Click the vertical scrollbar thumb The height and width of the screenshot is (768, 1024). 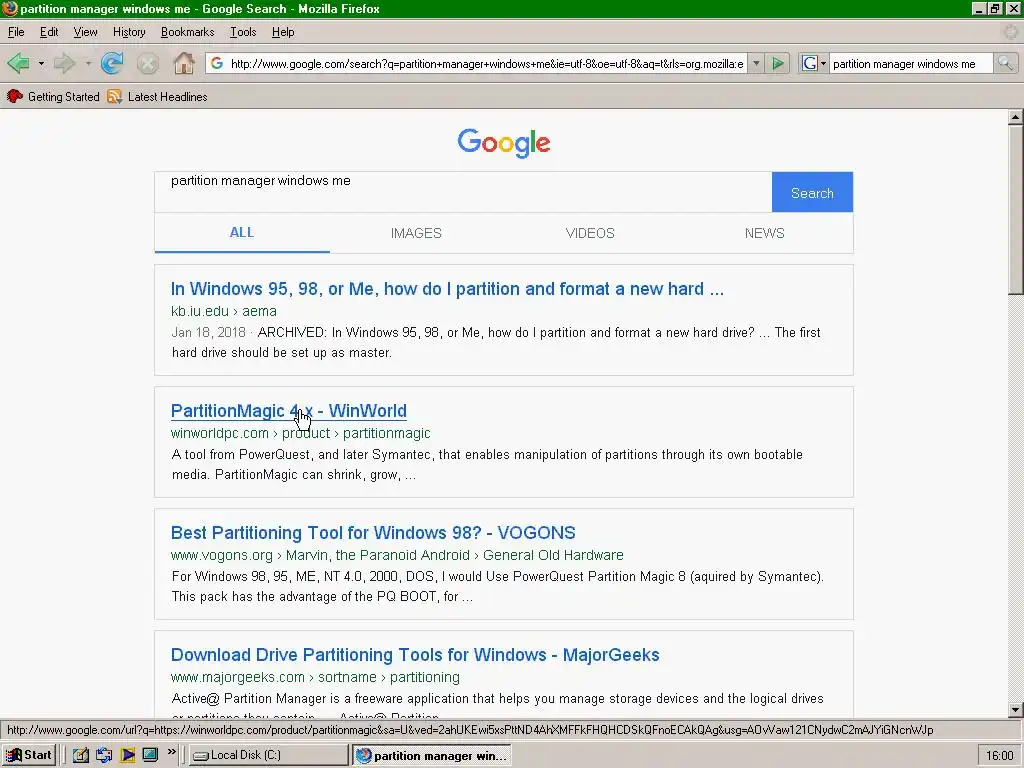click(x=1016, y=210)
